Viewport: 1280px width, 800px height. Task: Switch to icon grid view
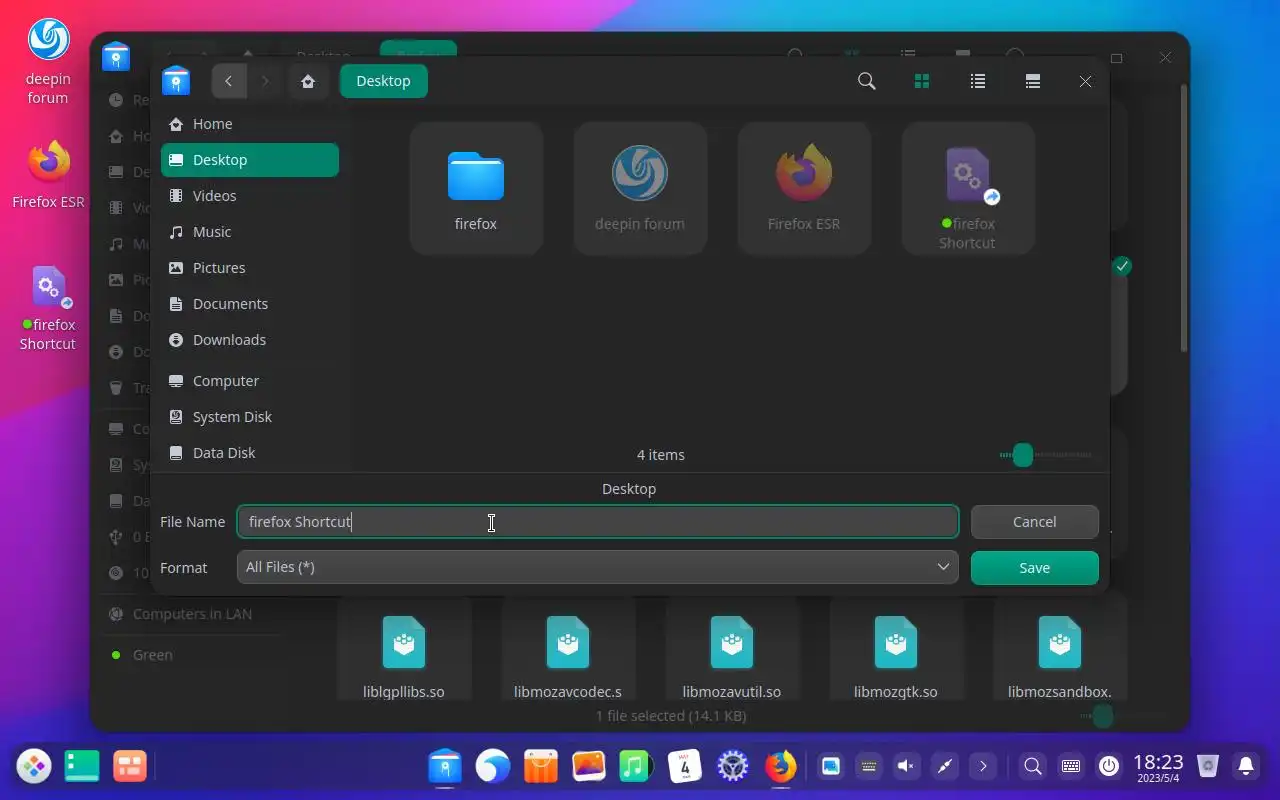click(922, 81)
